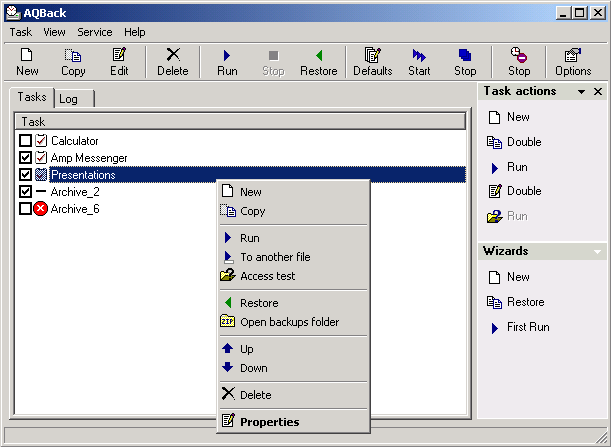Choose To another file in context menu
Screen dimensions: 611x447
coord(293,257)
